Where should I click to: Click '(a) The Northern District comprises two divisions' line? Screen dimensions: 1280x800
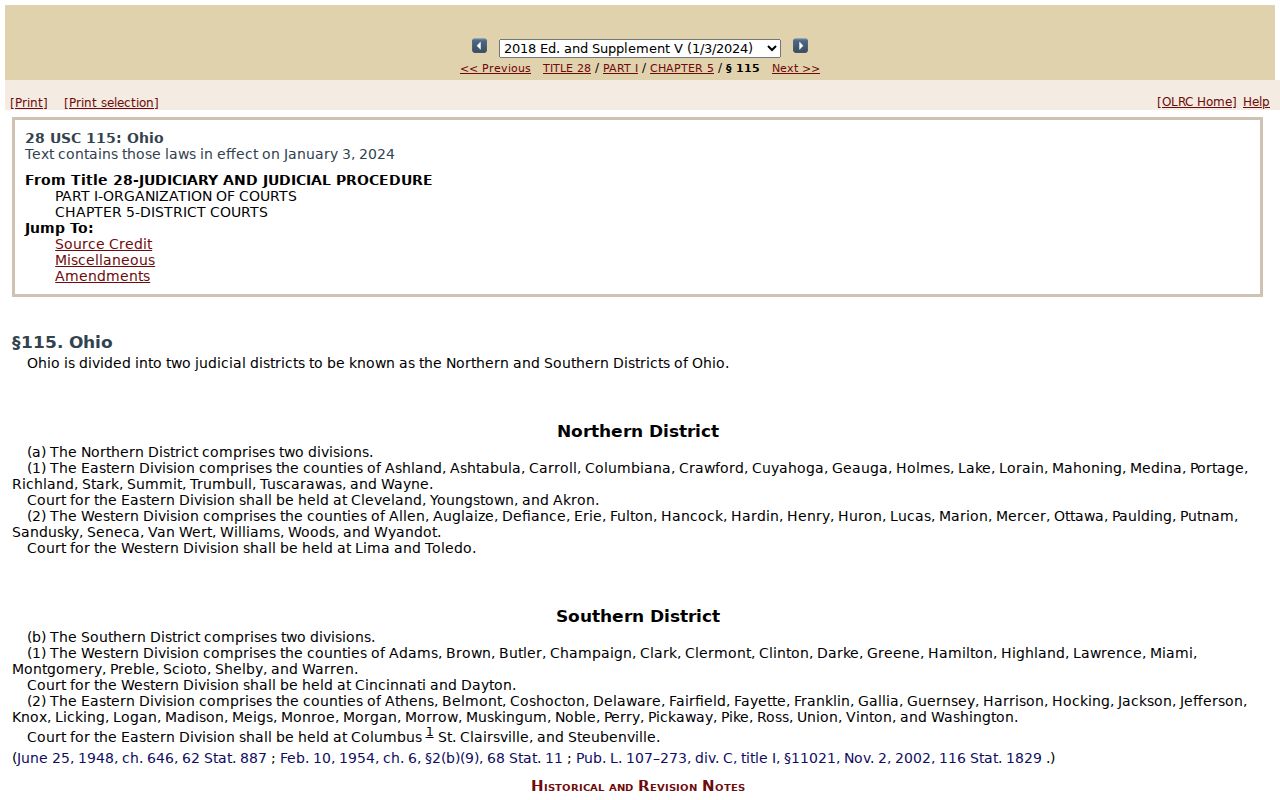200,452
